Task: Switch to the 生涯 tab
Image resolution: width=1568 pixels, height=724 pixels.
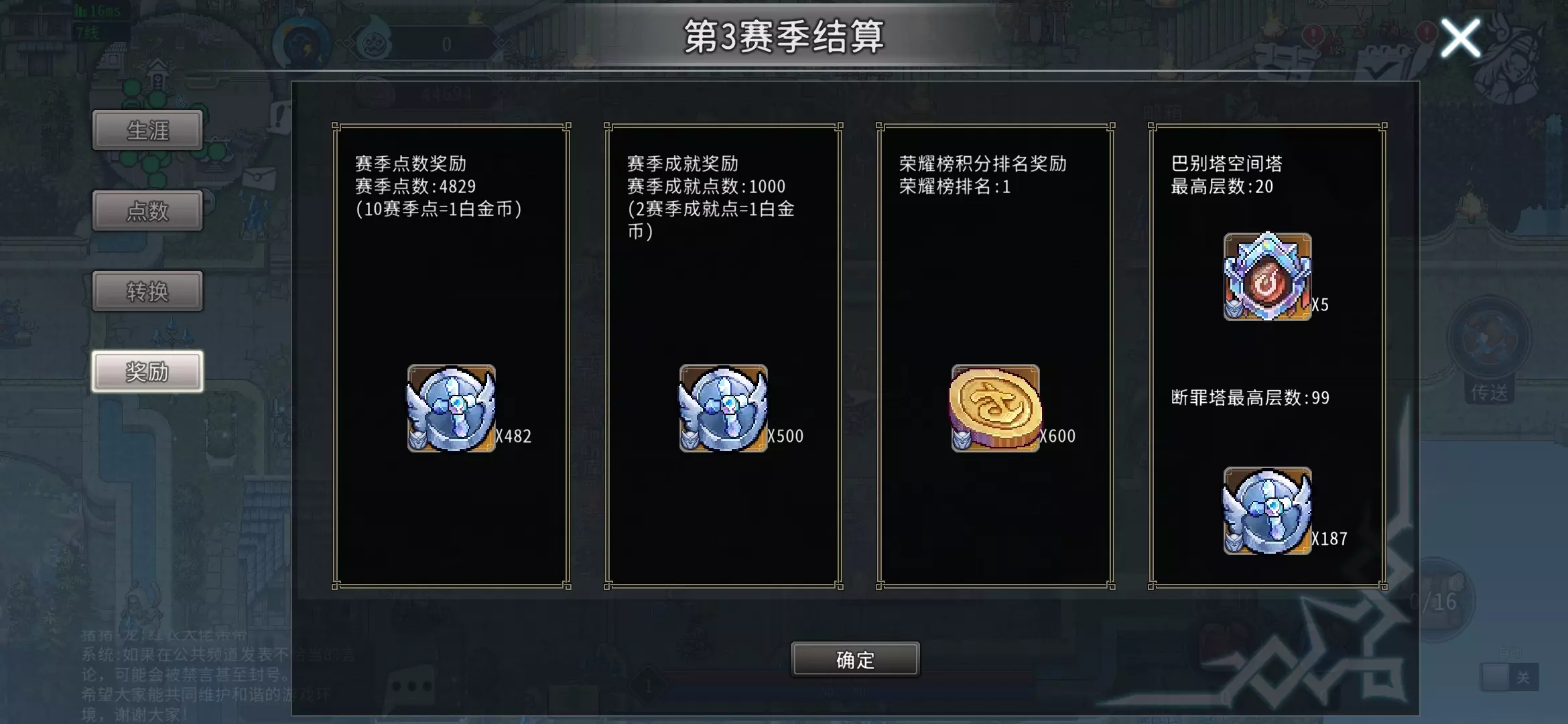Action: click(x=147, y=130)
